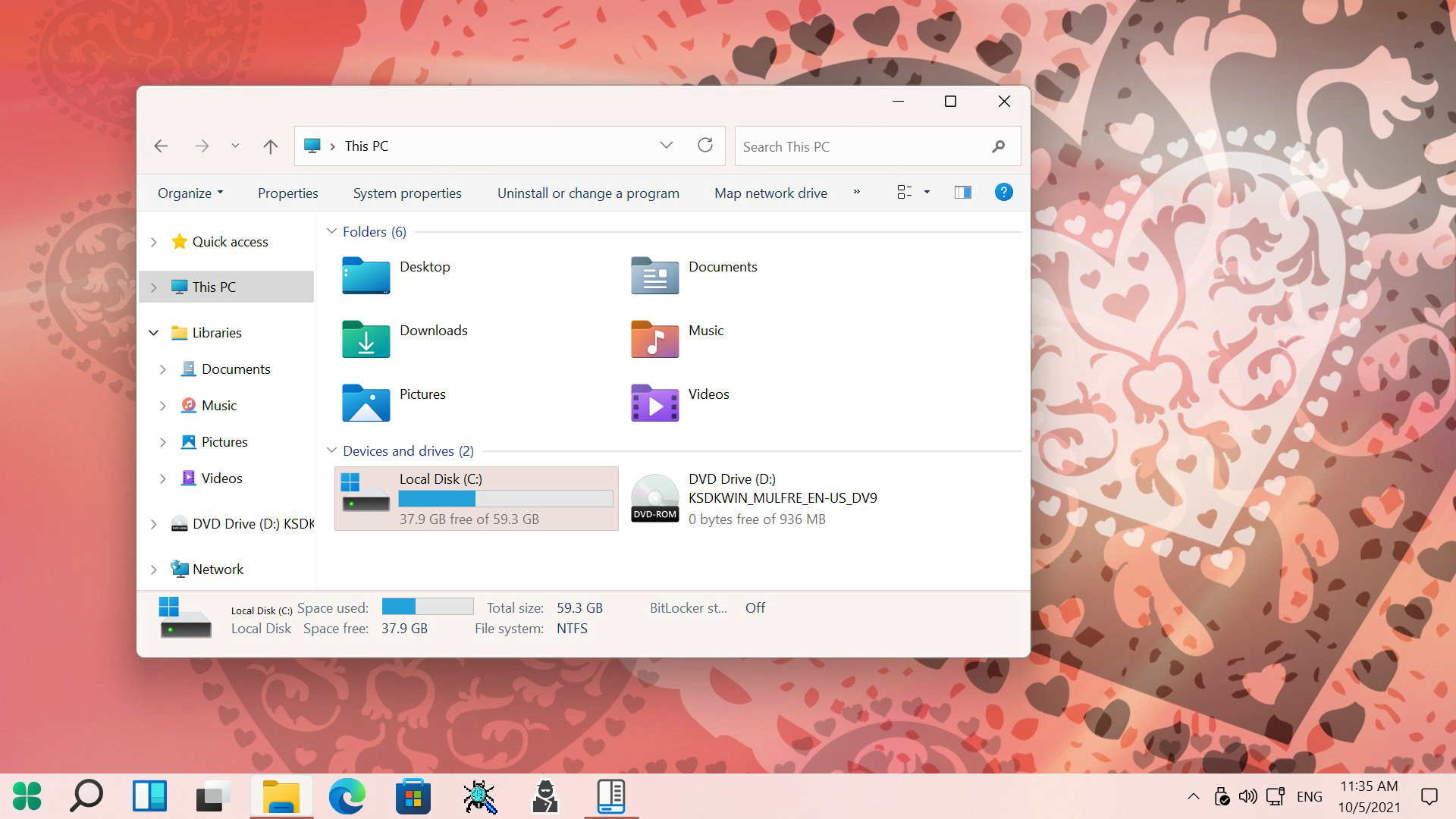Open the Pictures folder
The height and width of the screenshot is (819, 1456).
(x=422, y=393)
